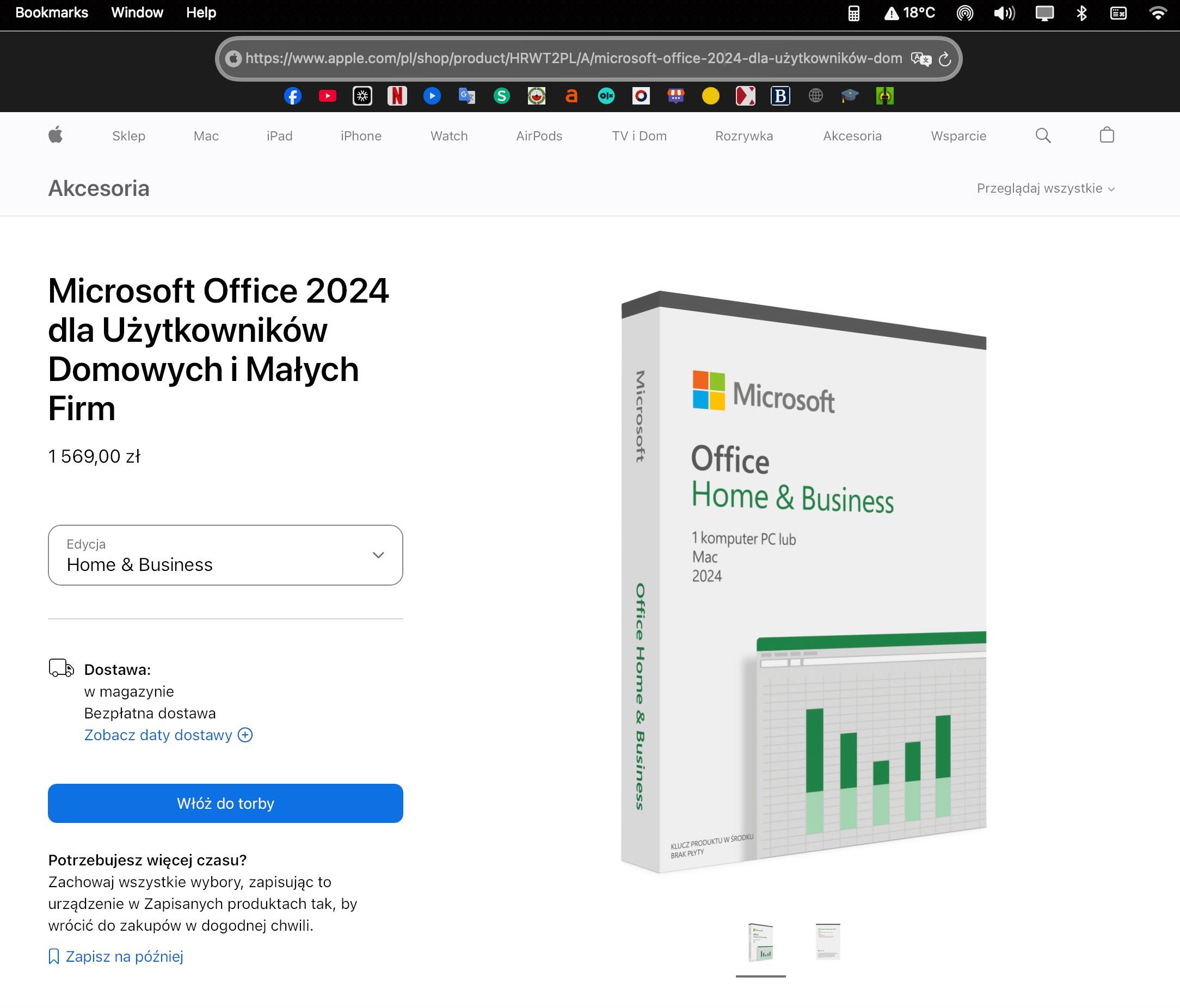Screen dimensions: 1180x1008
Task: Go to the TV i Dom navigation item
Action: [x=640, y=136]
